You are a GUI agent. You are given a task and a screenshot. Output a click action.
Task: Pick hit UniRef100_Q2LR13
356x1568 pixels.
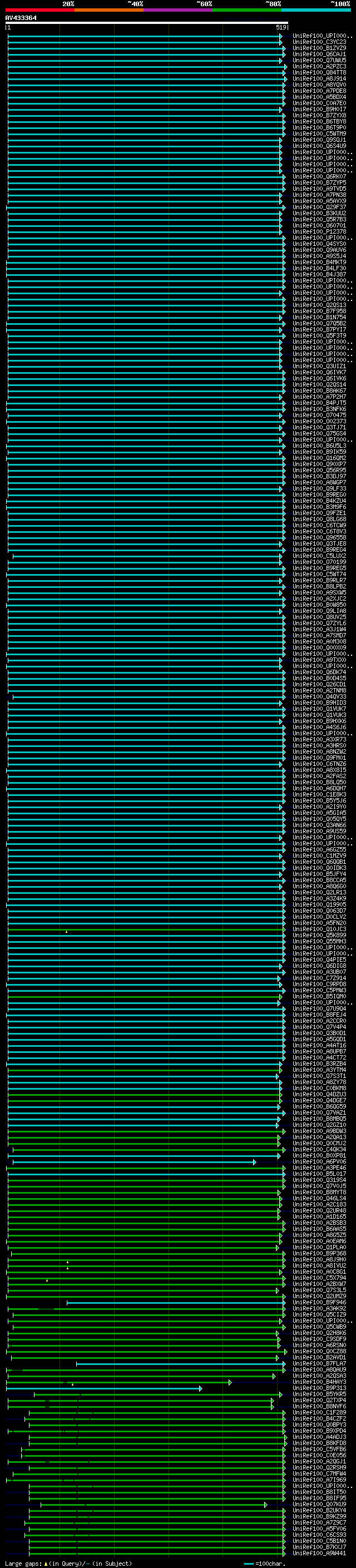click(319, 892)
